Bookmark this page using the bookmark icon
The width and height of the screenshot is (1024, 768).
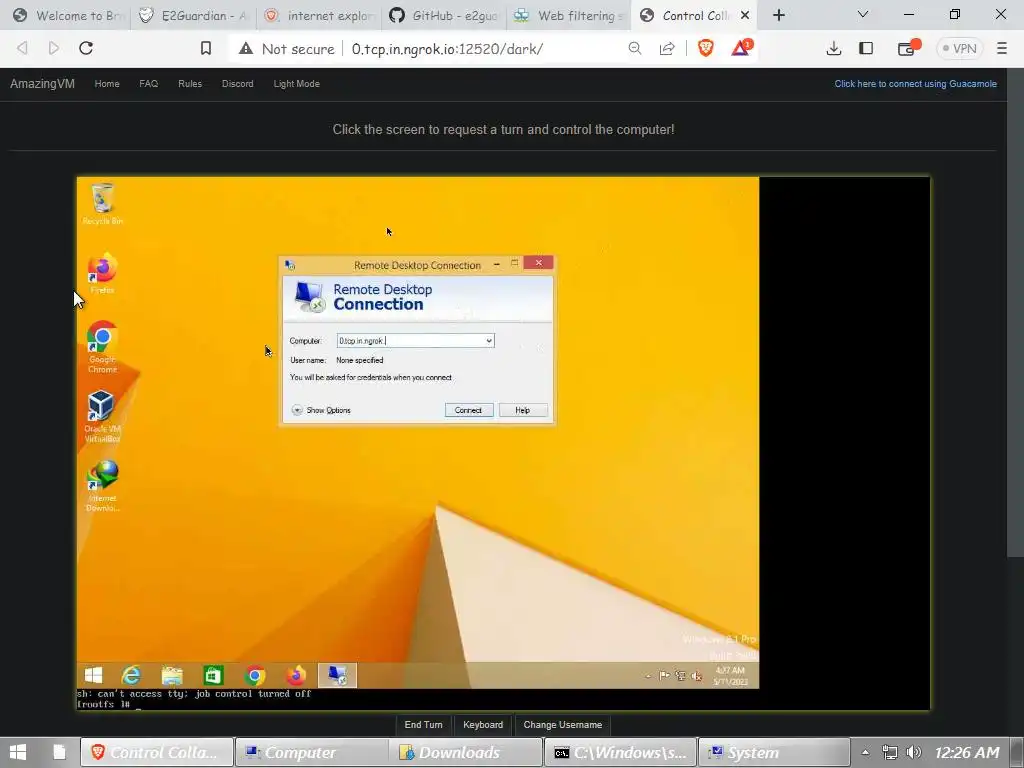point(206,48)
